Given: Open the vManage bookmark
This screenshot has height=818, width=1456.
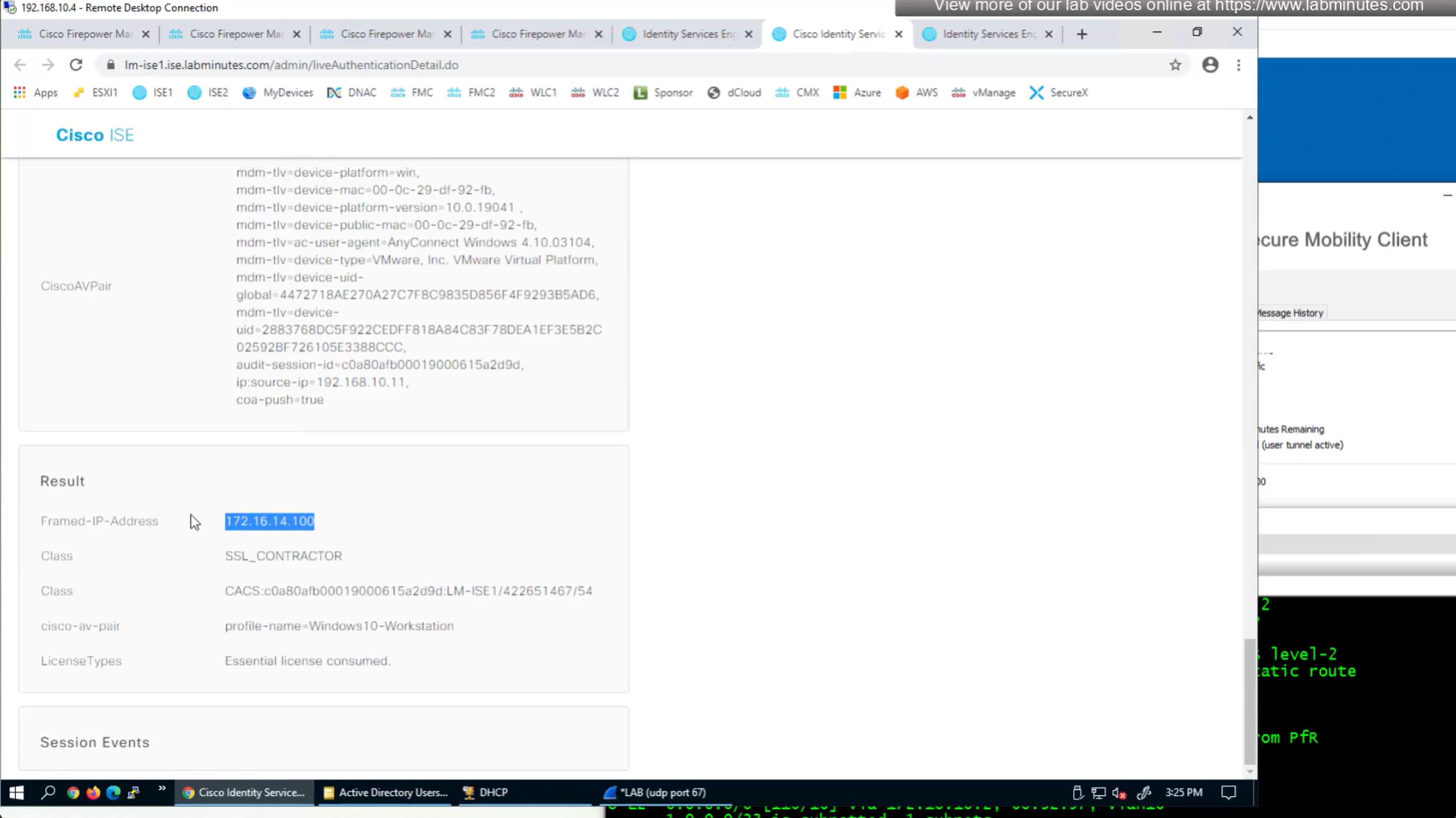Looking at the screenshot, I should tap(983, 92).
